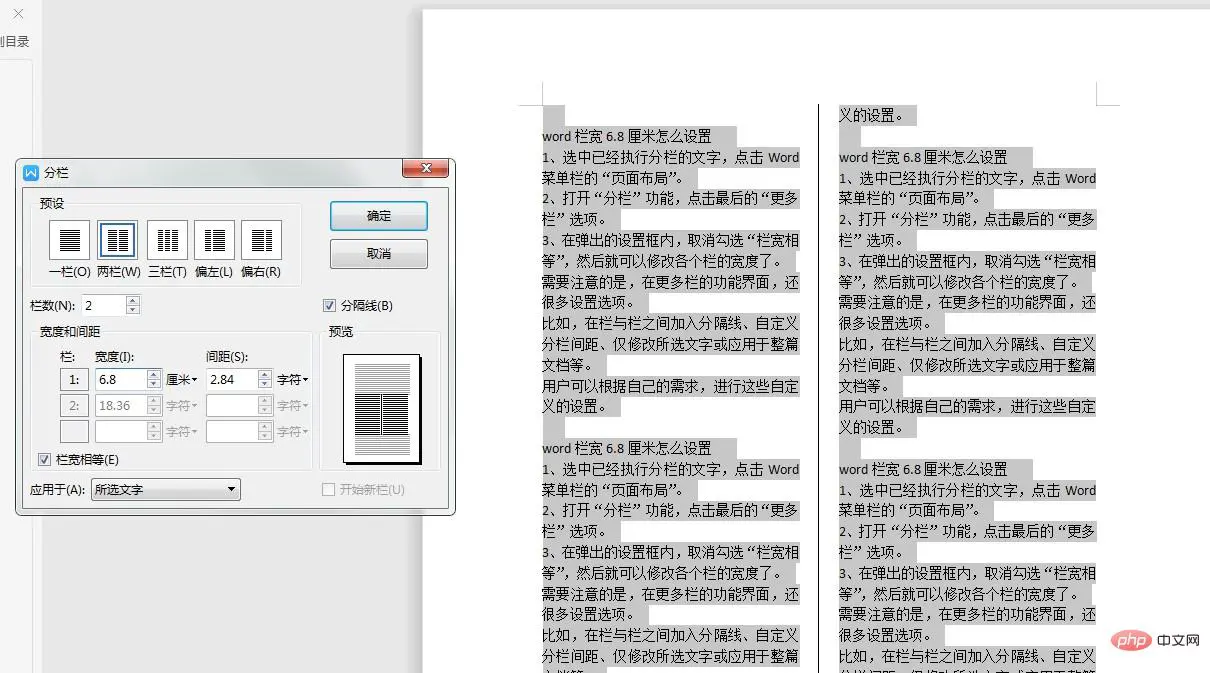The image size is (1210, 673).
Task: Click the 字符 unit dropdown beside width 18.36
Action: [x=182, y=406]
